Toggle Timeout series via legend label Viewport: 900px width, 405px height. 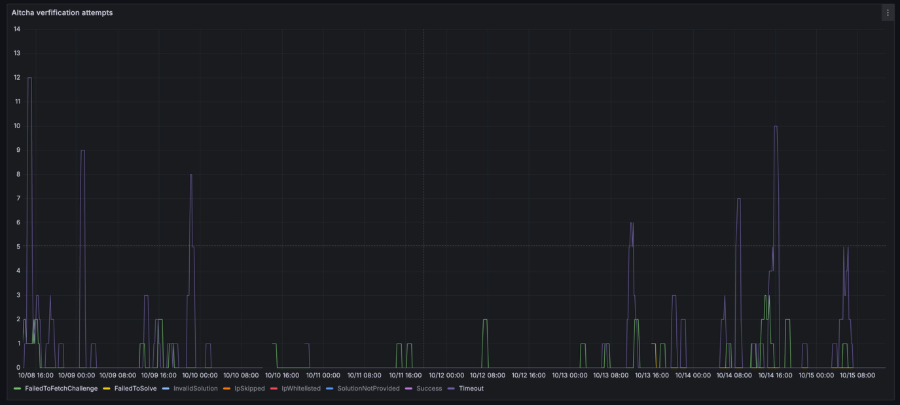(x=470, y=388)
